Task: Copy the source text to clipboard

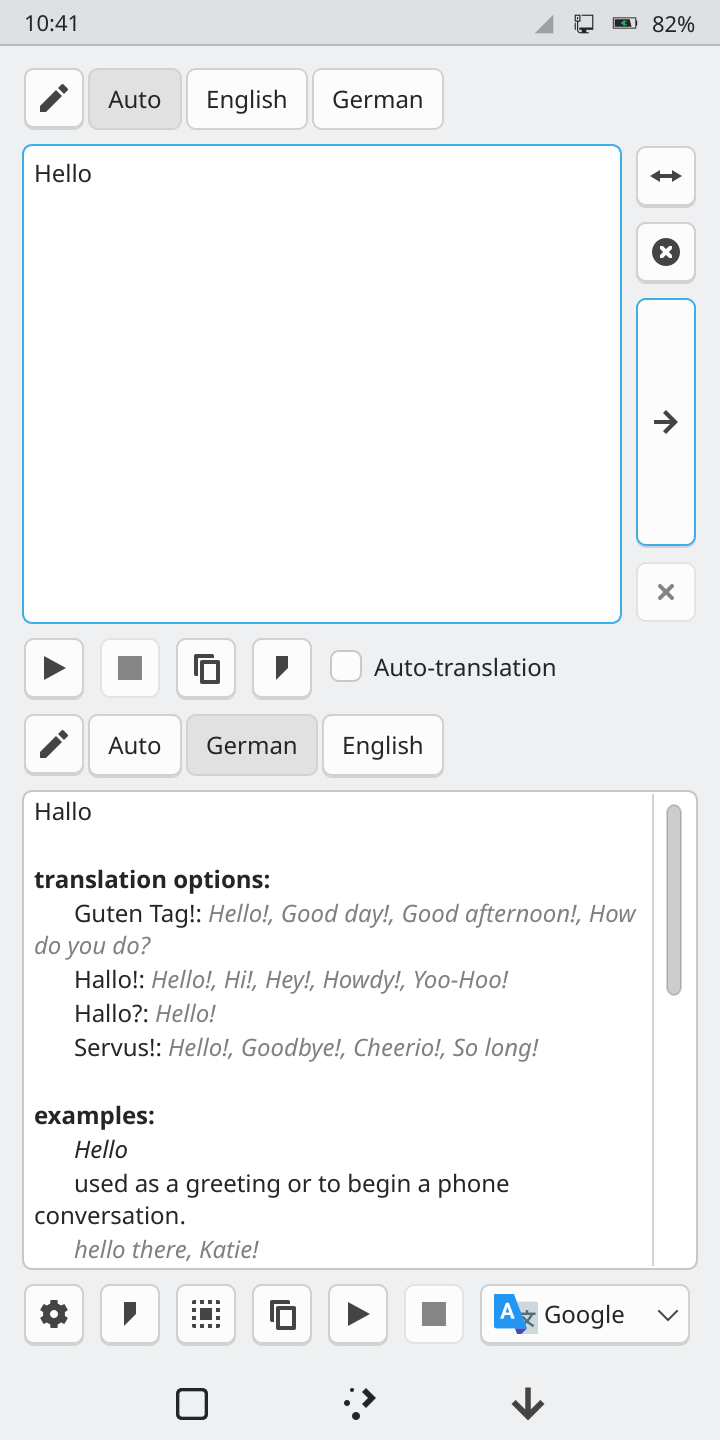Action: [x=206, y=668]
